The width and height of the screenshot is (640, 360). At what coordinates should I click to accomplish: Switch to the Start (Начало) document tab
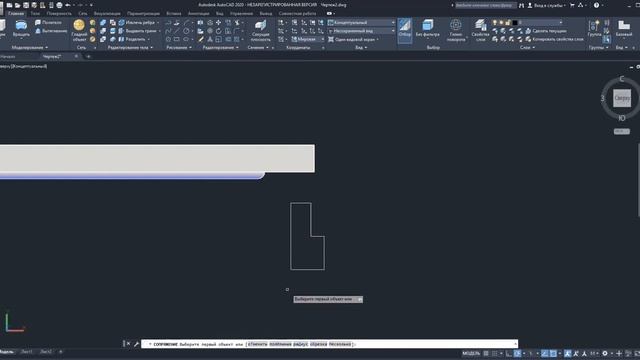8,56
